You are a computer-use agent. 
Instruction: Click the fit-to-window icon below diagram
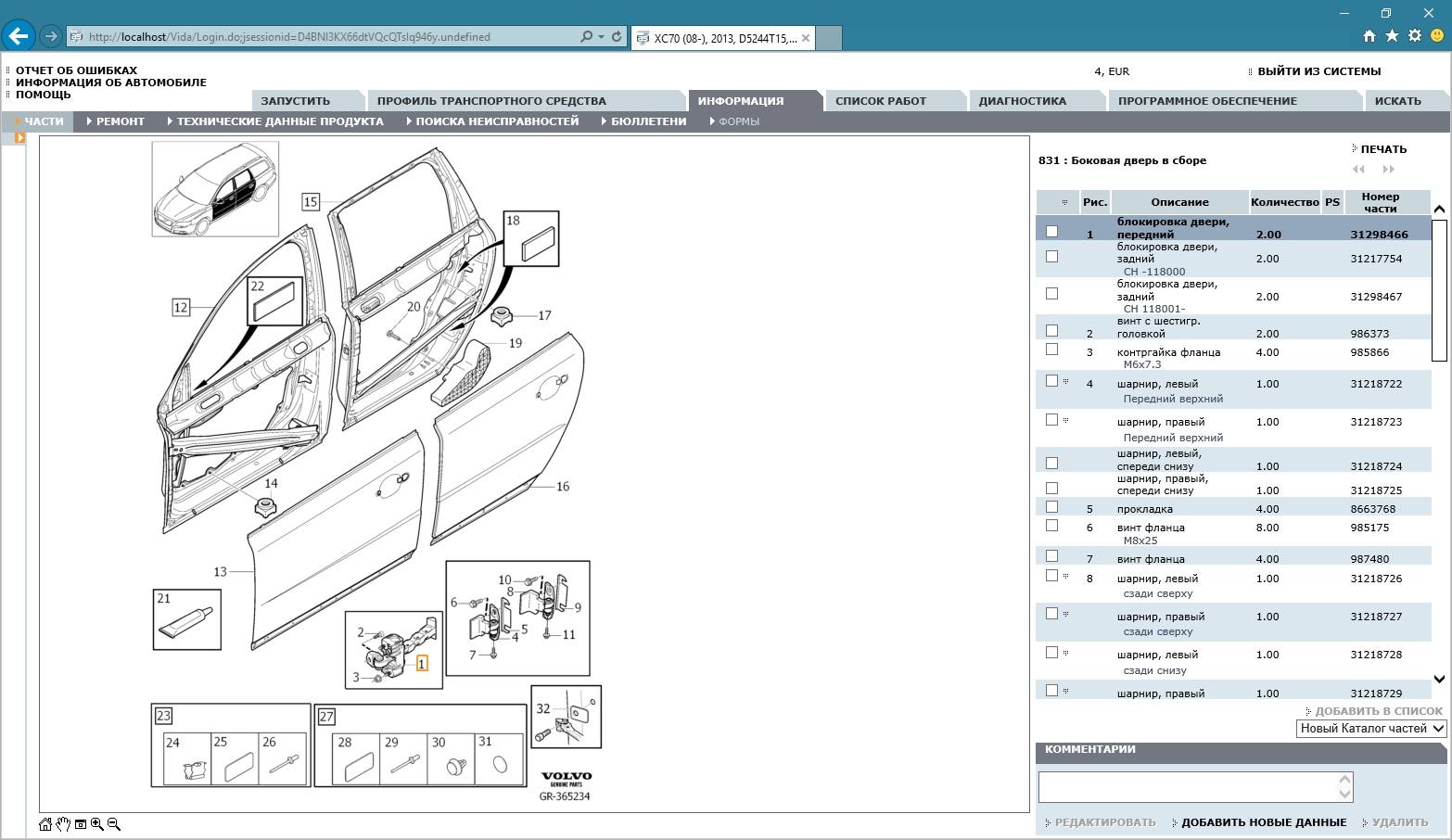click(81, 824)
